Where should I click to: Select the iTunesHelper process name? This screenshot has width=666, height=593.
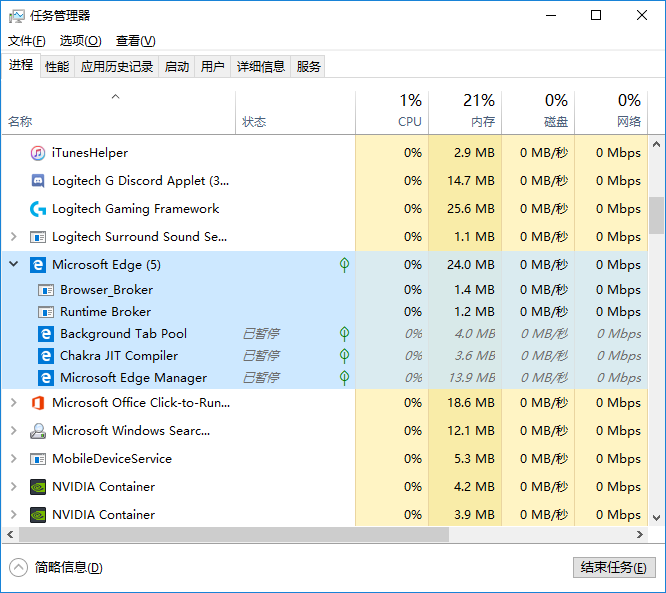[90, 153]
